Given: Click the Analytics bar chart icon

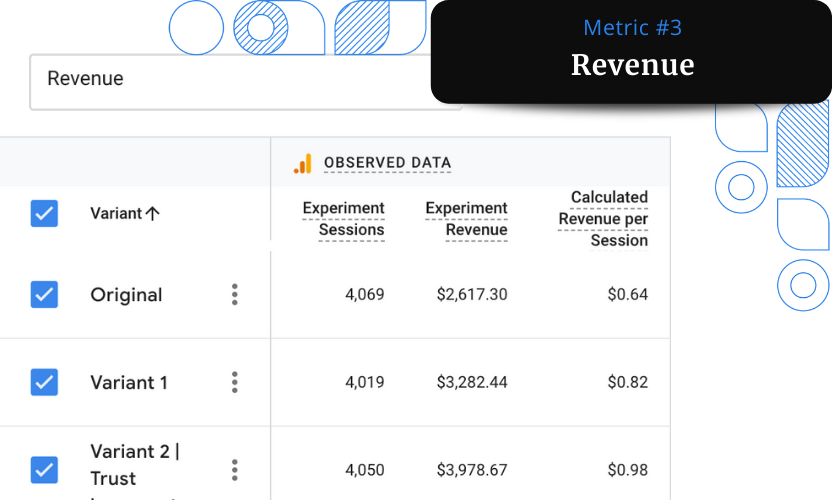Looking at the screenshot, I should 302,163.
